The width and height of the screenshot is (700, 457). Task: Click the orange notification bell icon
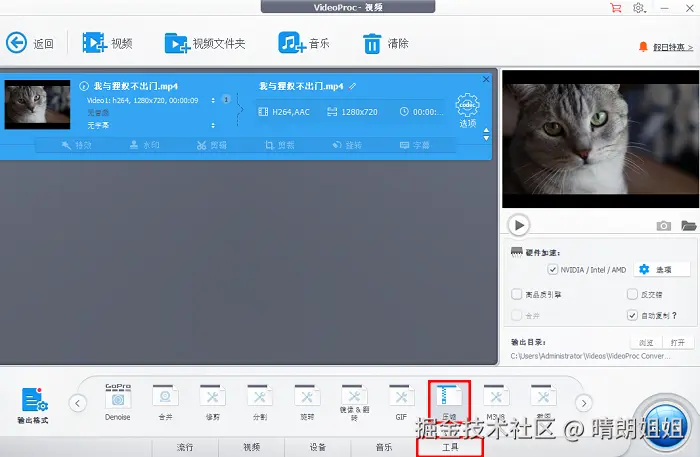click(x=643, y=46)
